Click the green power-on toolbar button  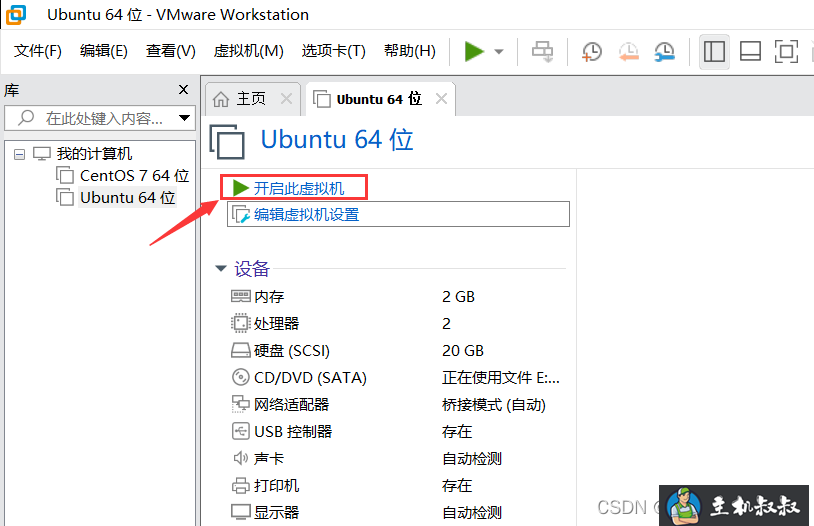pyautogui.click(x=474, y=51)
